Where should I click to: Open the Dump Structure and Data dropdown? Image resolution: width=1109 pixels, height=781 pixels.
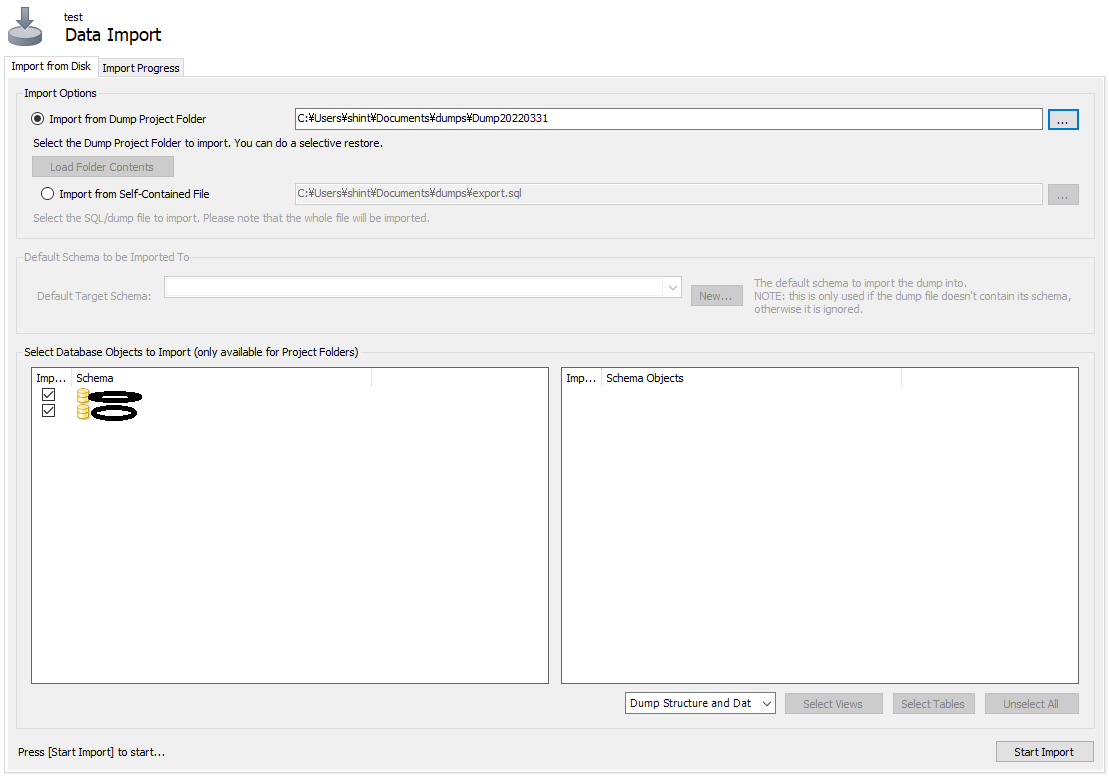click(x=700, y=703)
